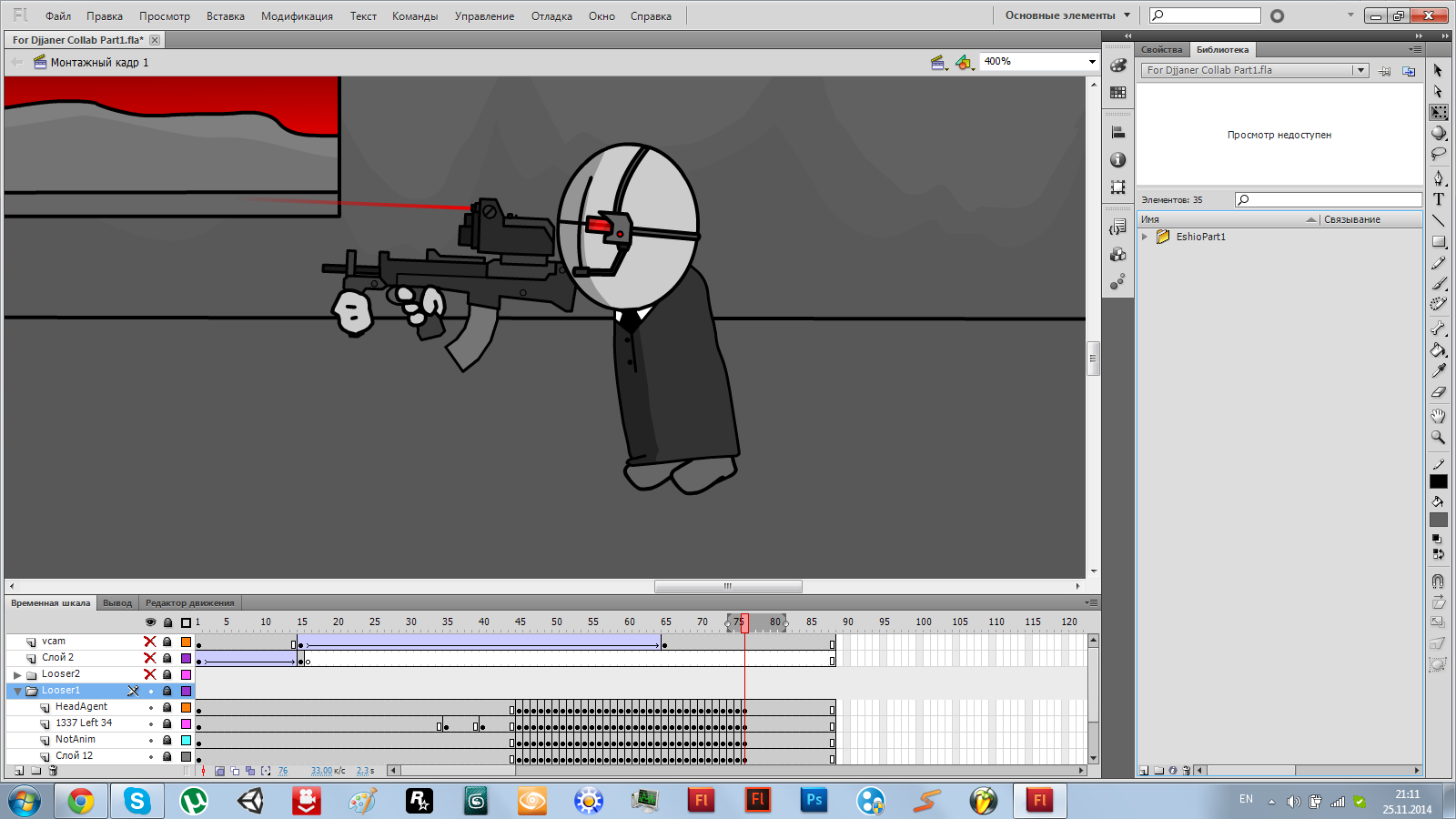Select the Rectangle tool

(x=1438, y=242)
